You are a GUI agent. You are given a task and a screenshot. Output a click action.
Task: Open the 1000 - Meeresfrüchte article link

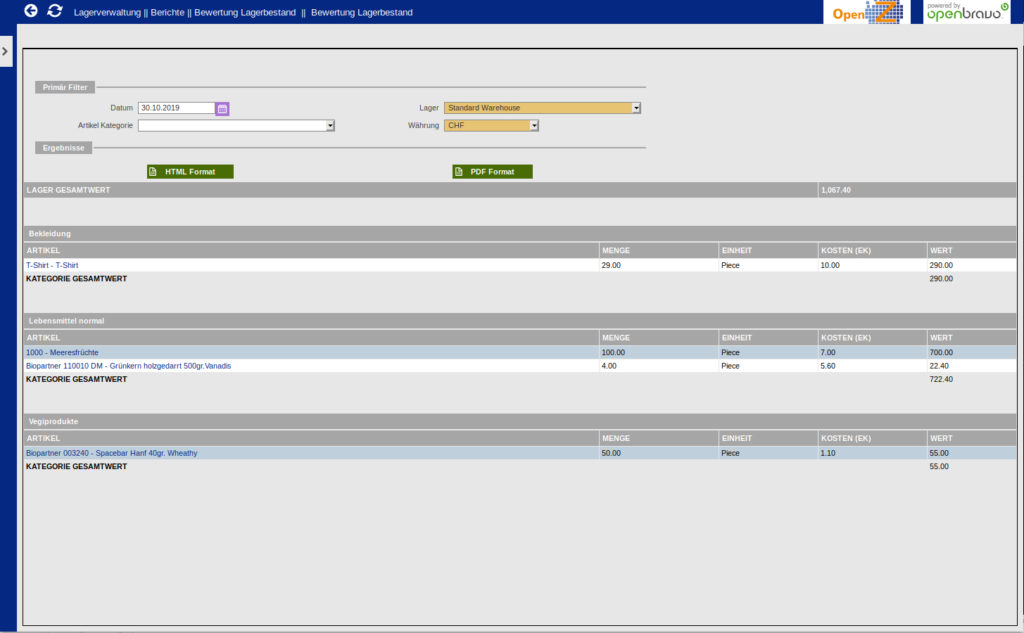coord(62,352)
